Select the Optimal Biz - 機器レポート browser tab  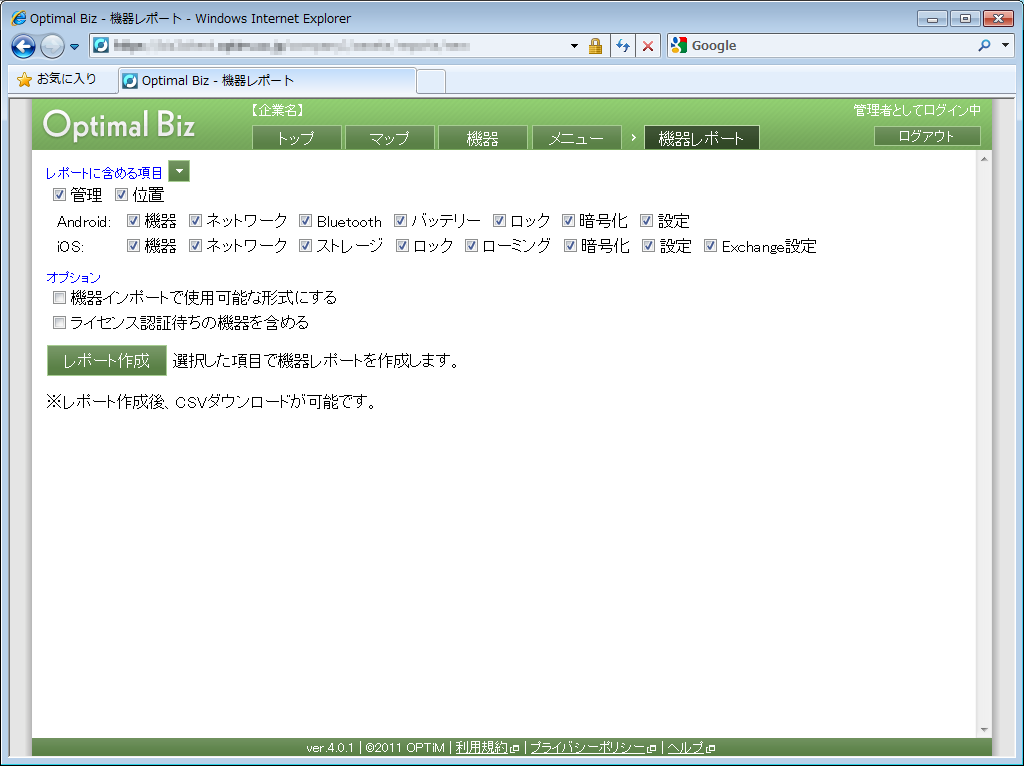point(267,80)
